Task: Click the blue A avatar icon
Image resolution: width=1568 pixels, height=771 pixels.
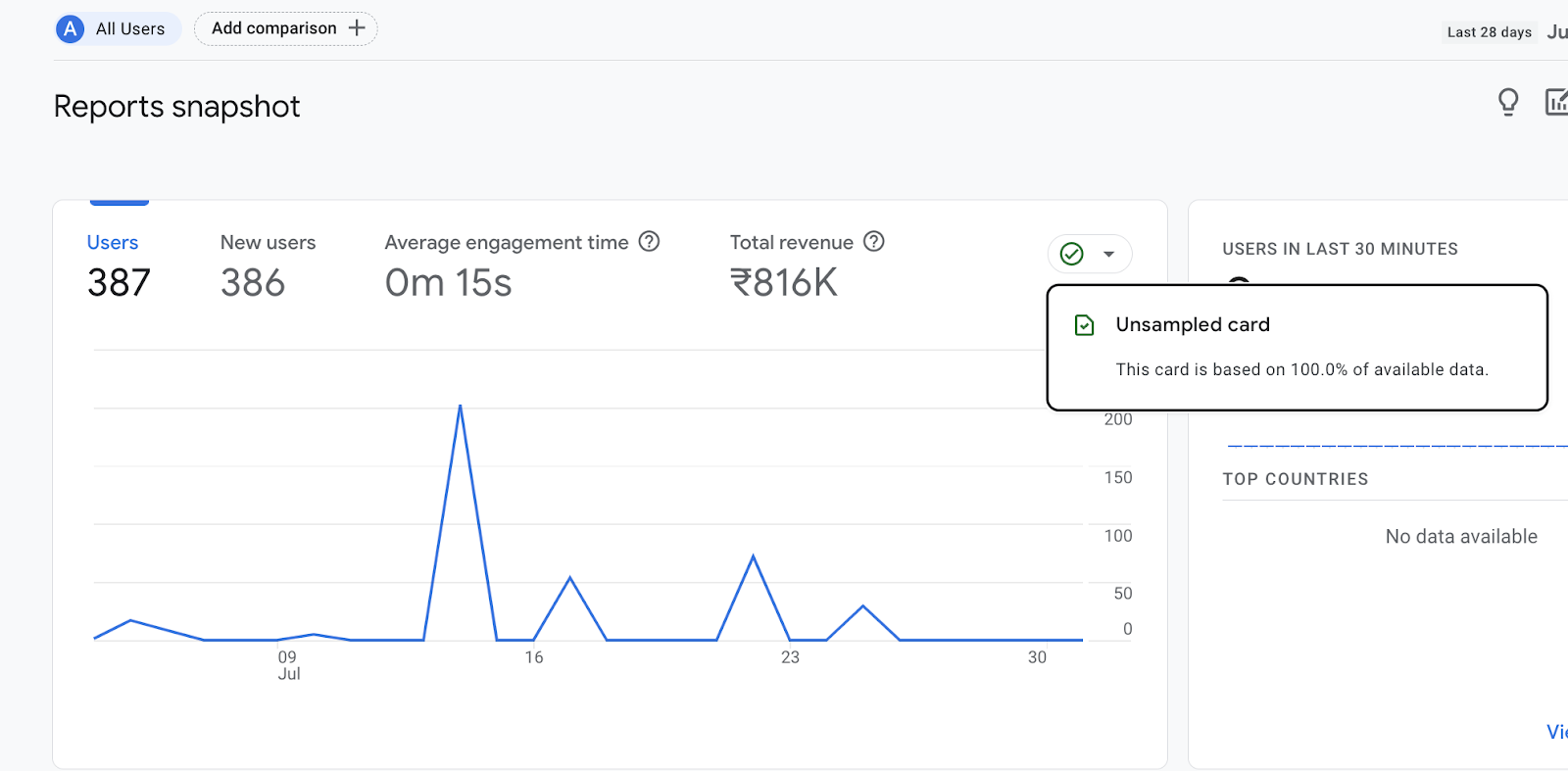Action: tap(71, 28)
